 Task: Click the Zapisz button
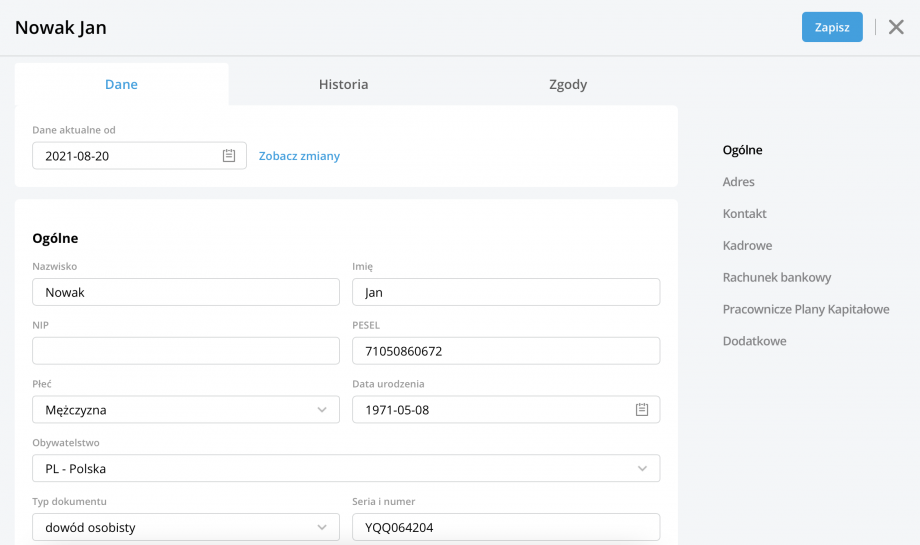831,27
